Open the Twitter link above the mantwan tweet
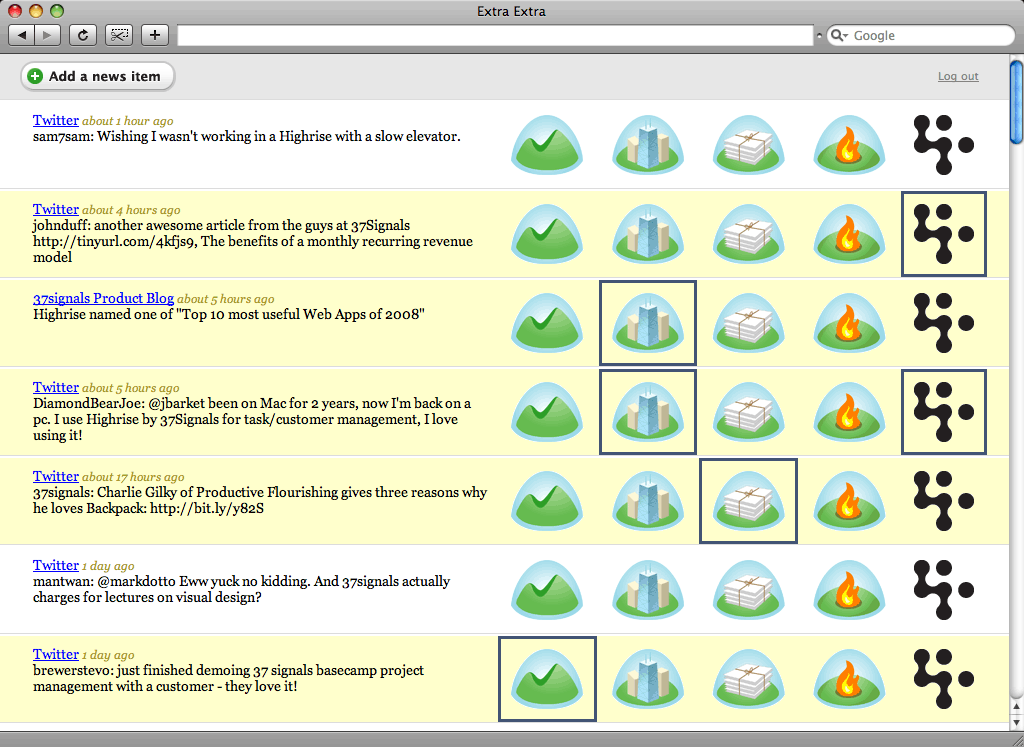This screenshot has width=1024, height=747. coord(56,565)
